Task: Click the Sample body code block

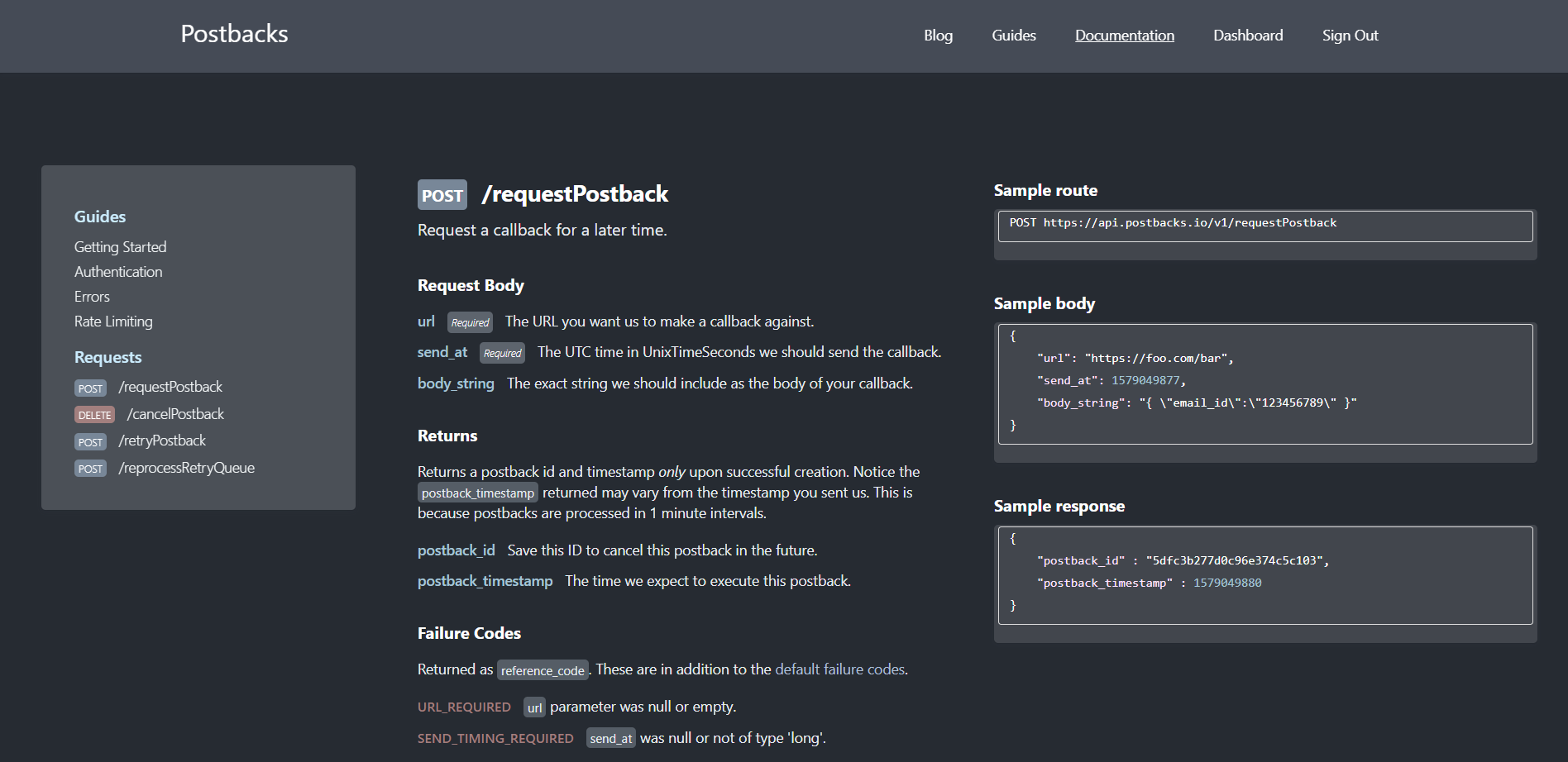Action: (x=1265, y=384)
